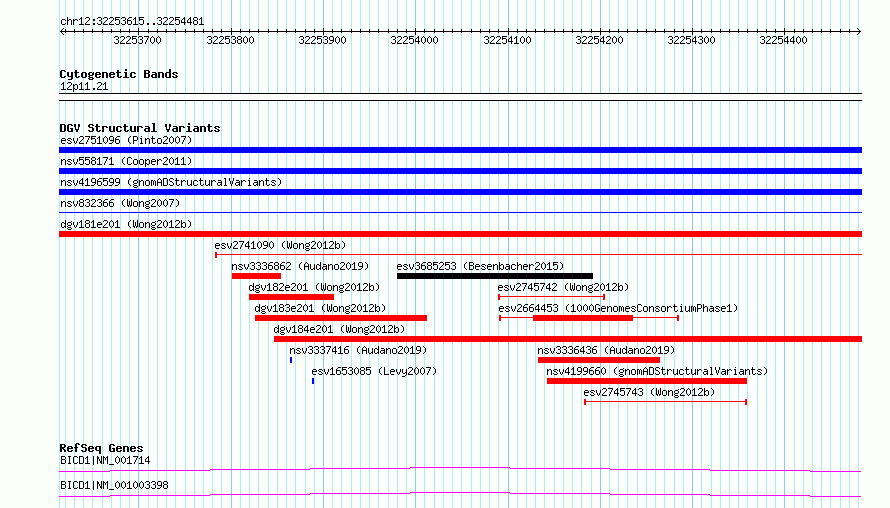Click the black esv3685253 (Besenbacher2015) bar

495,276
